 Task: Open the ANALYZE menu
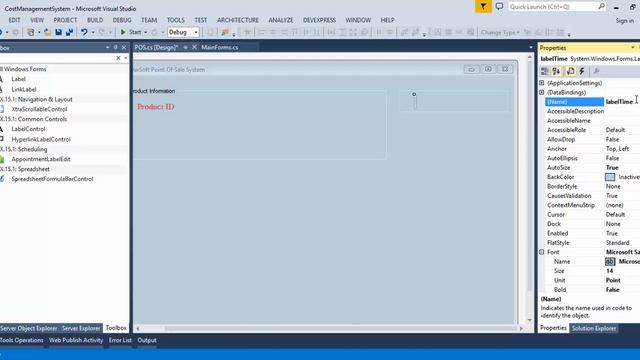click(281, 20)
